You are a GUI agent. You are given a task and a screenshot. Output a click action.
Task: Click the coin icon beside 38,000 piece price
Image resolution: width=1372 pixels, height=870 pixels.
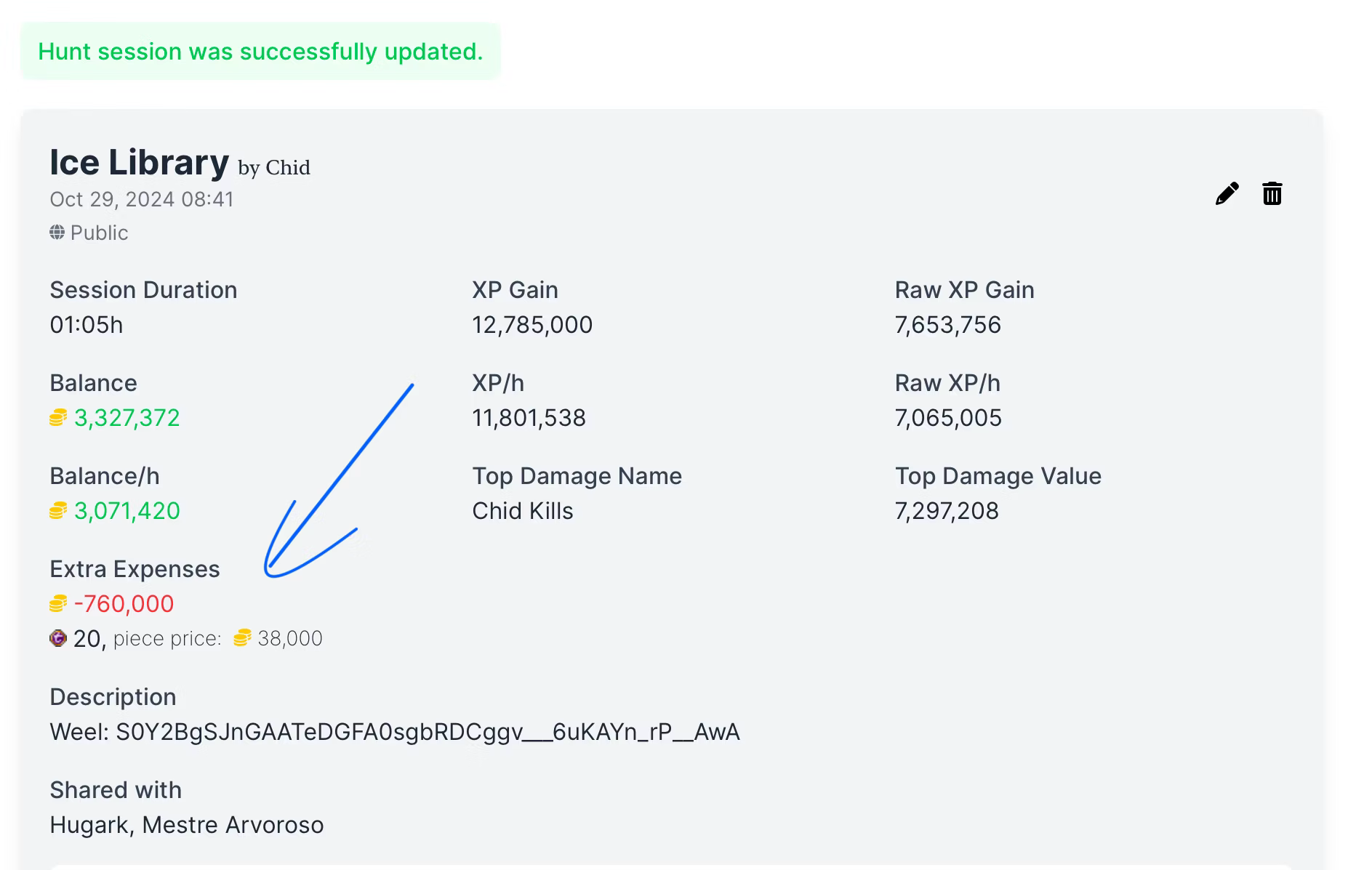(x=242, y=638)
